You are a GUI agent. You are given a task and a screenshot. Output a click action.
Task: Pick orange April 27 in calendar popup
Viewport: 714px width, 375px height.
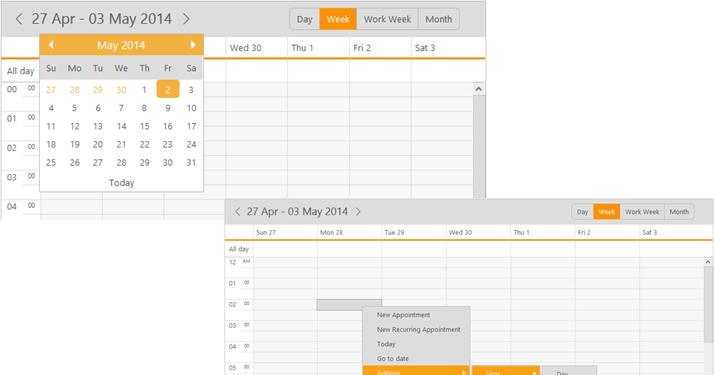[51, 90]
